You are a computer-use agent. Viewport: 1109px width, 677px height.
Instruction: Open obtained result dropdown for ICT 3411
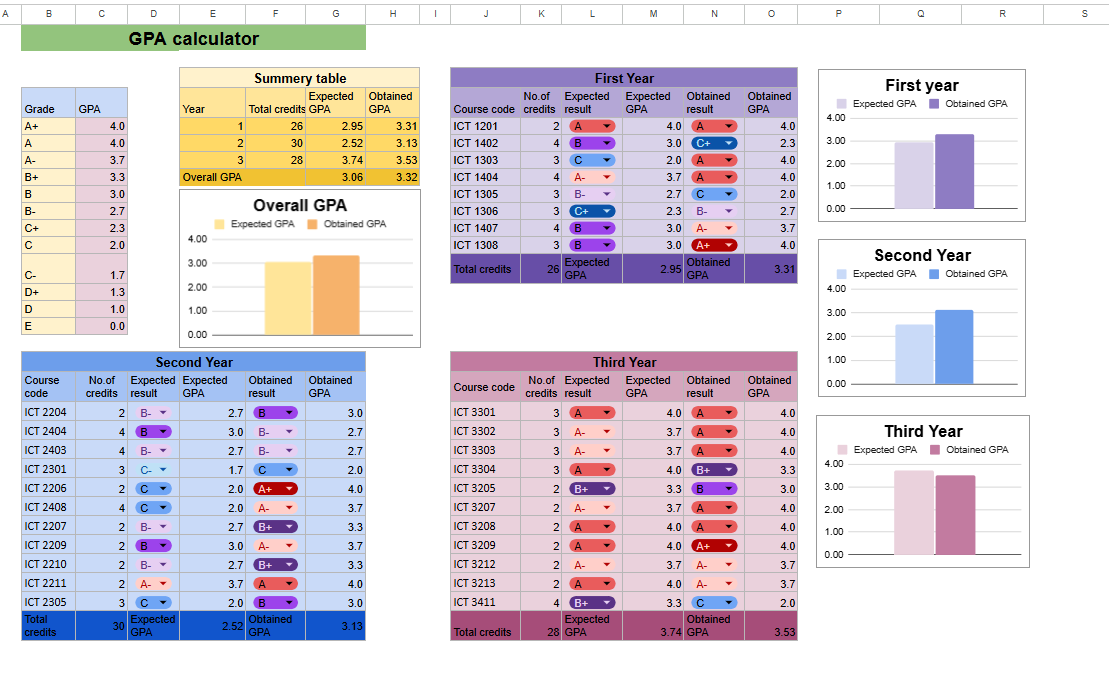point(714,603)
